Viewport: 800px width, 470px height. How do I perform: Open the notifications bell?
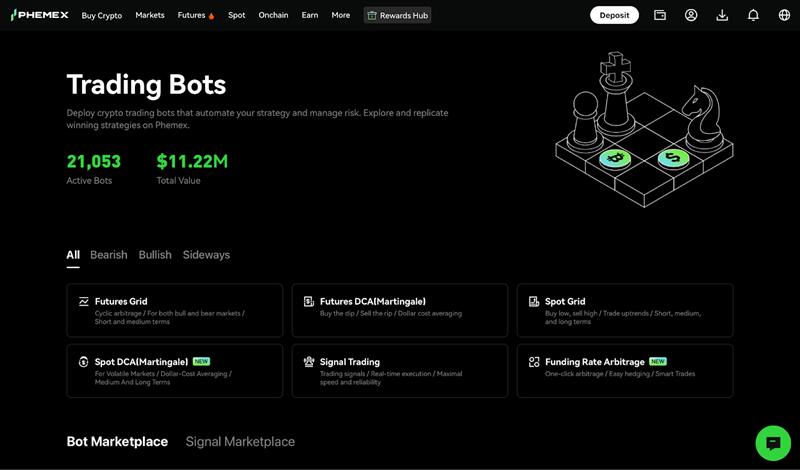click(x=753, y=15)
